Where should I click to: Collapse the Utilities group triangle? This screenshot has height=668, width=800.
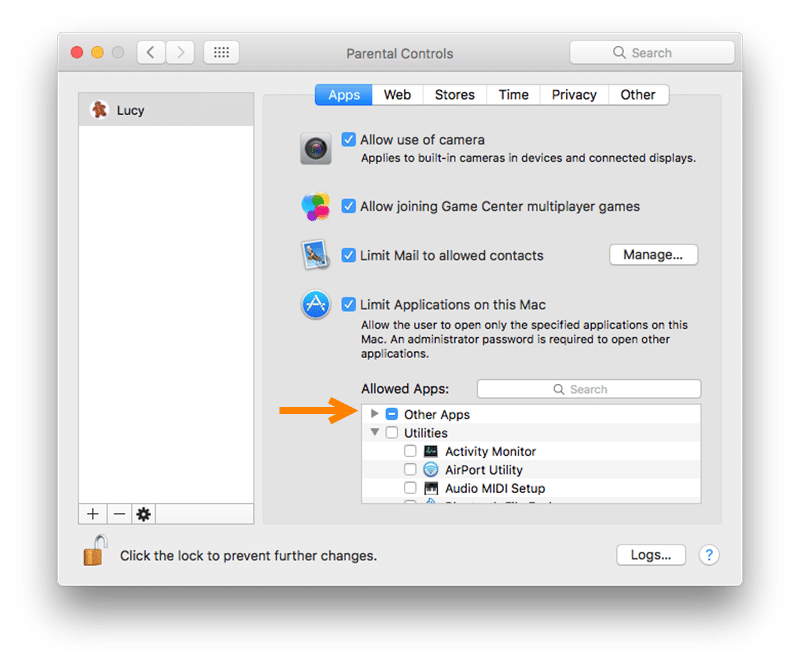375,433
